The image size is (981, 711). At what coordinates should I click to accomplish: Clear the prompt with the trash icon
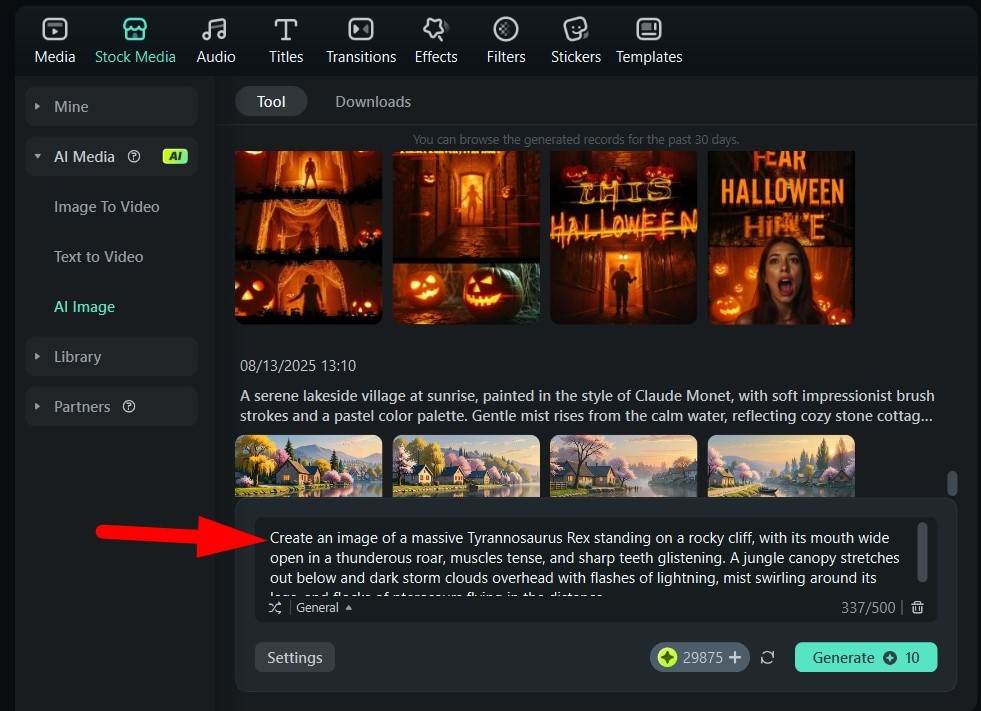pos(917,607)
